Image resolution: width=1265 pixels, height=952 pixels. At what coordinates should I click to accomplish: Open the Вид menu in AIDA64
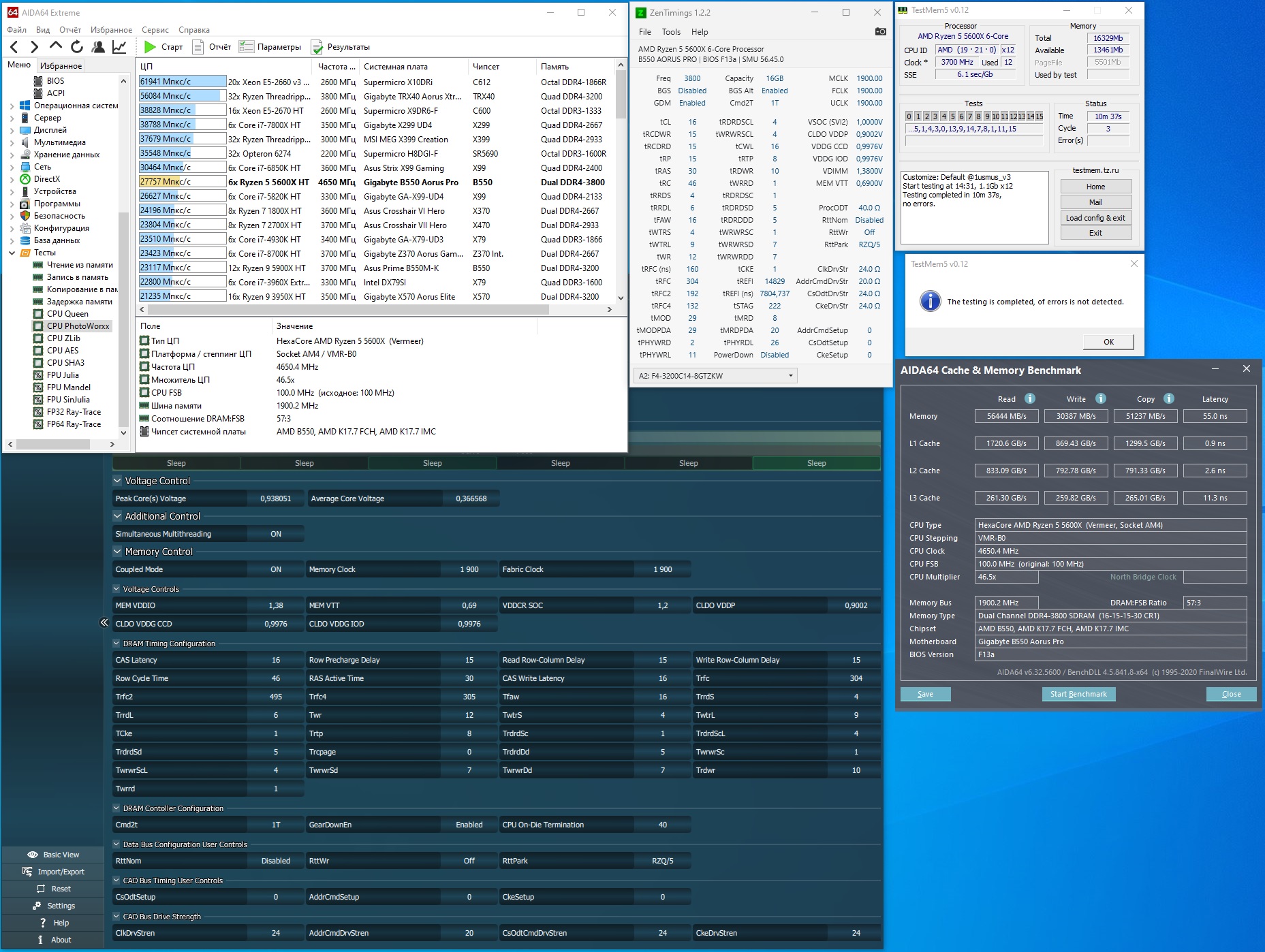(x=43, y=30)
